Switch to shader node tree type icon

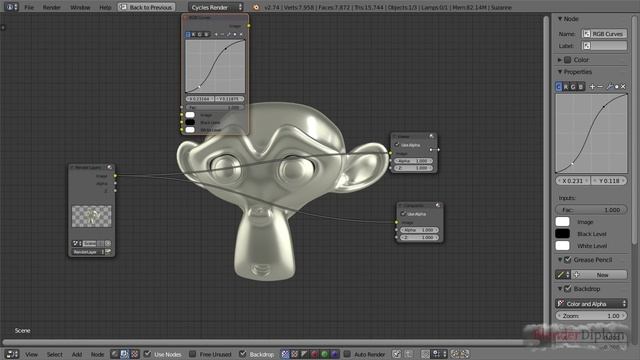[x=115, y=354]
